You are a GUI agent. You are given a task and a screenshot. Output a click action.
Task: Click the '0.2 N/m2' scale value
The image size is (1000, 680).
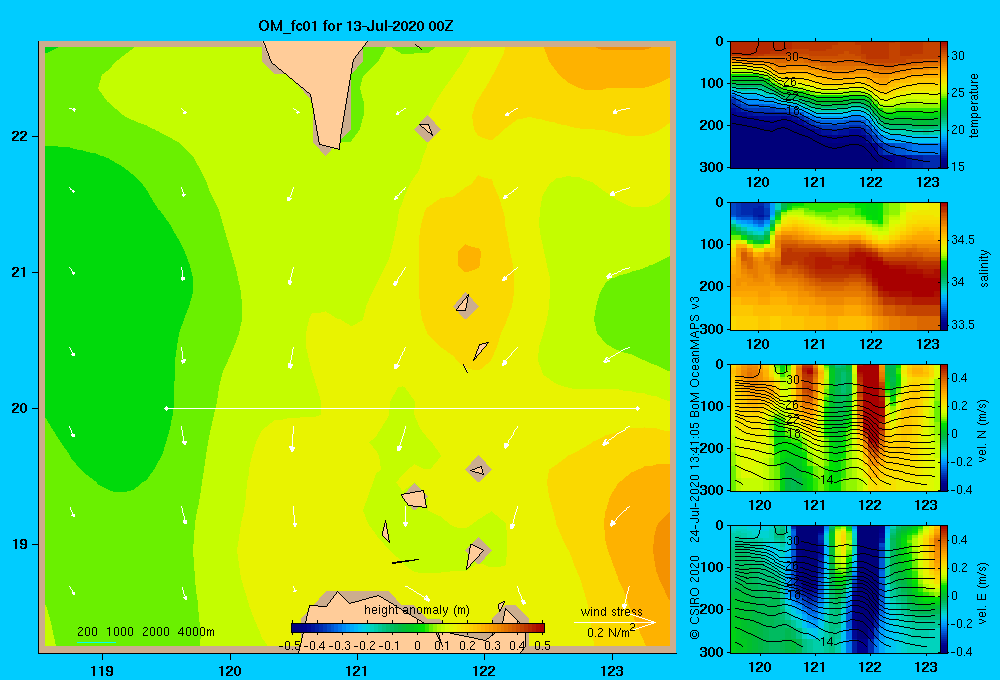[x=611, y=632]
